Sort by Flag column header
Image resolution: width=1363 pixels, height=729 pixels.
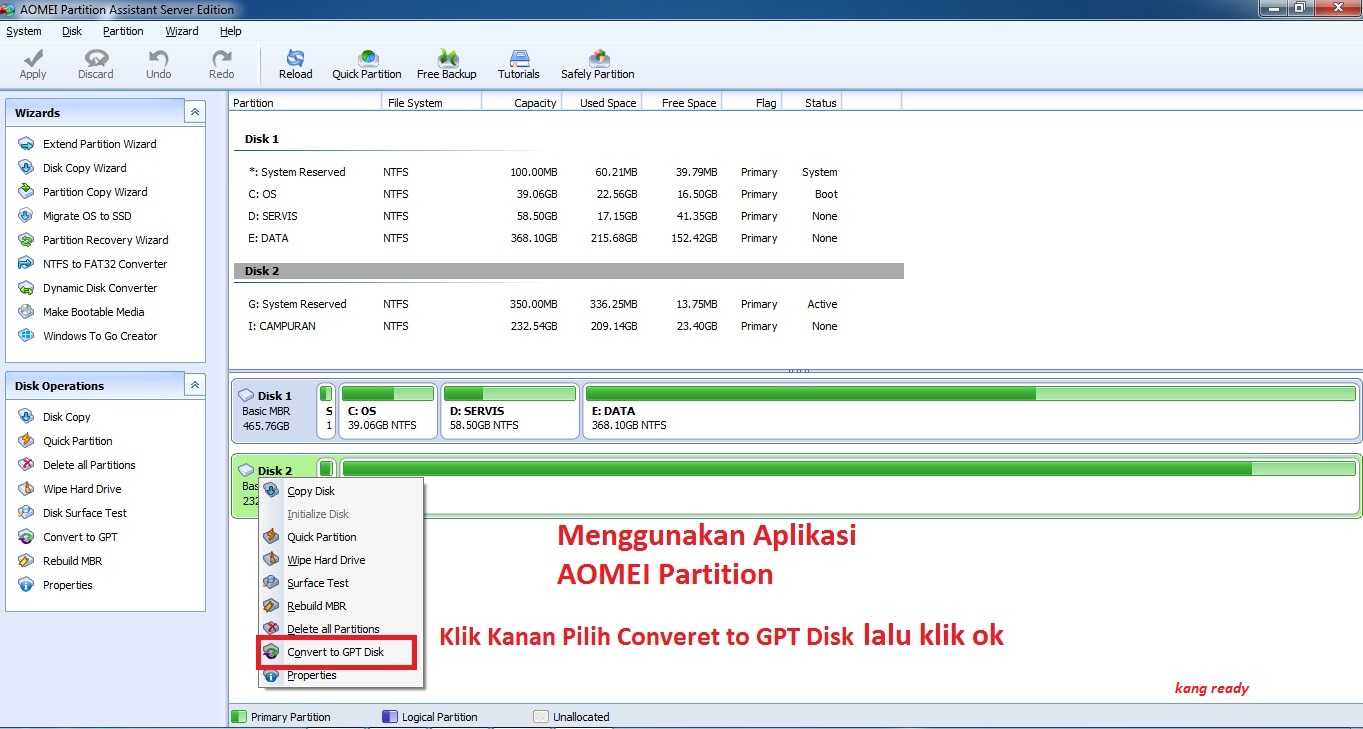click(751, 102)
